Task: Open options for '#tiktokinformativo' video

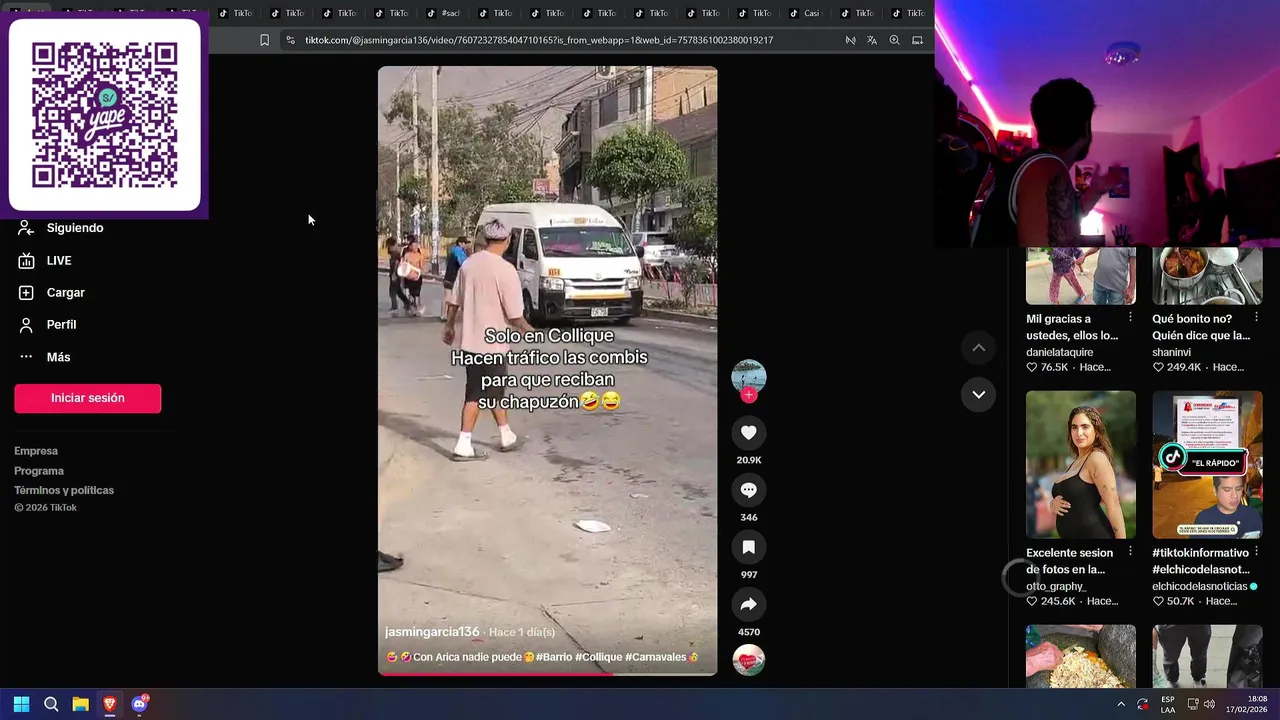Action: (1256, 551)
